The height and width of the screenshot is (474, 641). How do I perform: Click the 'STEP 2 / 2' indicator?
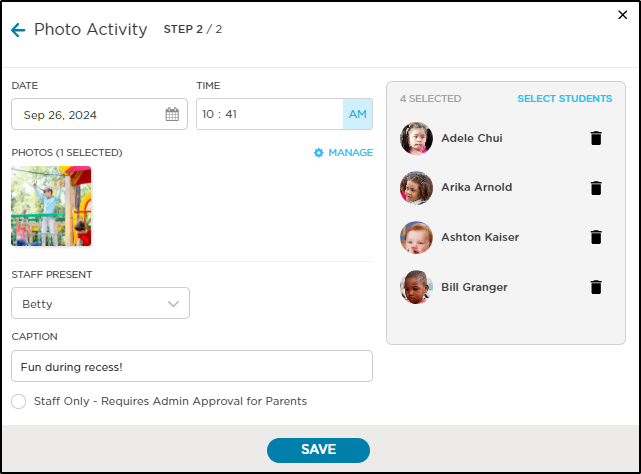point(193,29)
